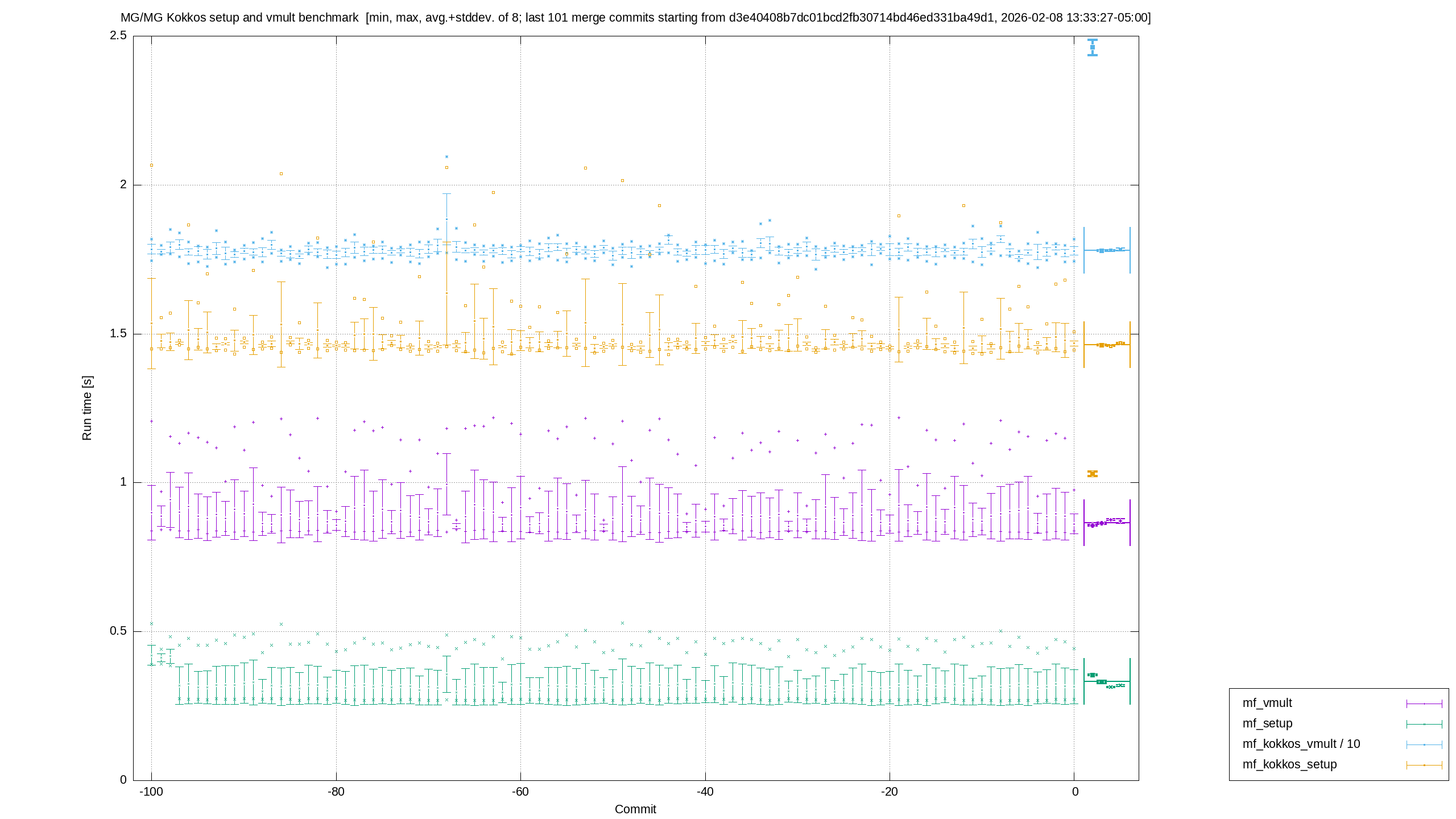This screenshot has width=1456, height=819.
Task: Click the mf_setup legend label
Action: click(x=1267, y=723)
